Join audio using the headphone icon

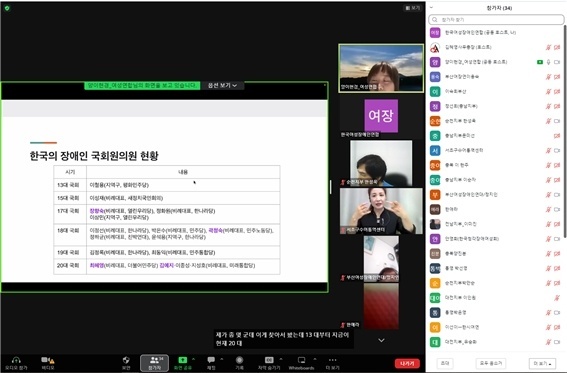(16, 363)
